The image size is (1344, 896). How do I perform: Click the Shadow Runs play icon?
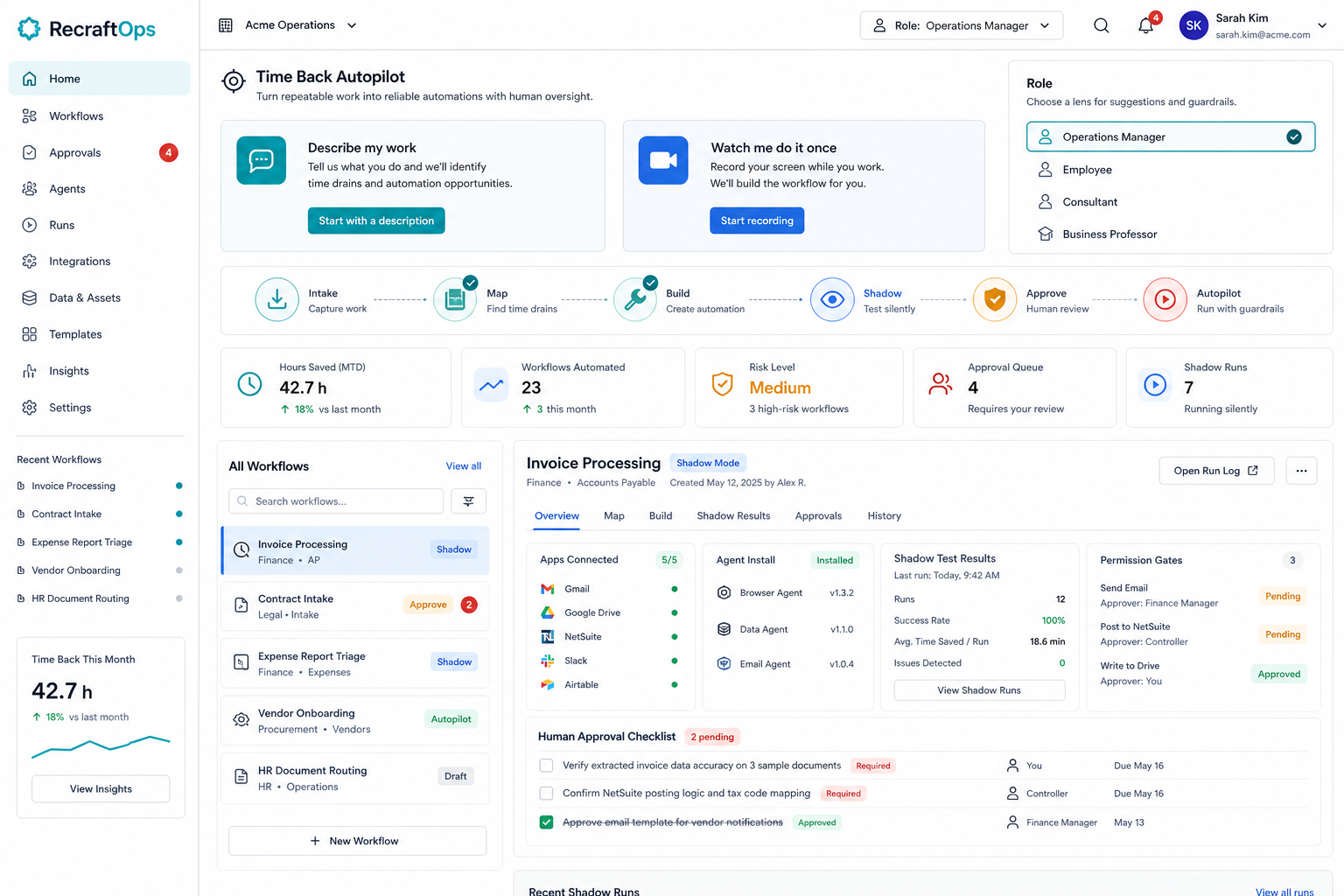(x=1155, y=384)
